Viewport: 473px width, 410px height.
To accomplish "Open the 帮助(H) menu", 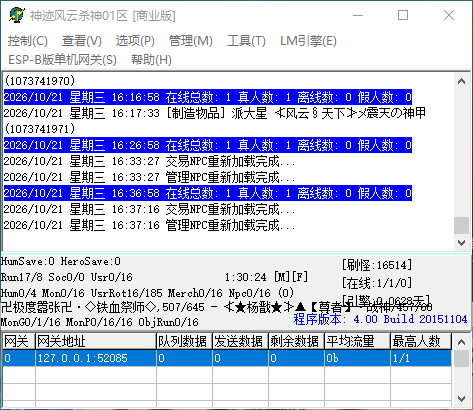I will click(151, 60).
